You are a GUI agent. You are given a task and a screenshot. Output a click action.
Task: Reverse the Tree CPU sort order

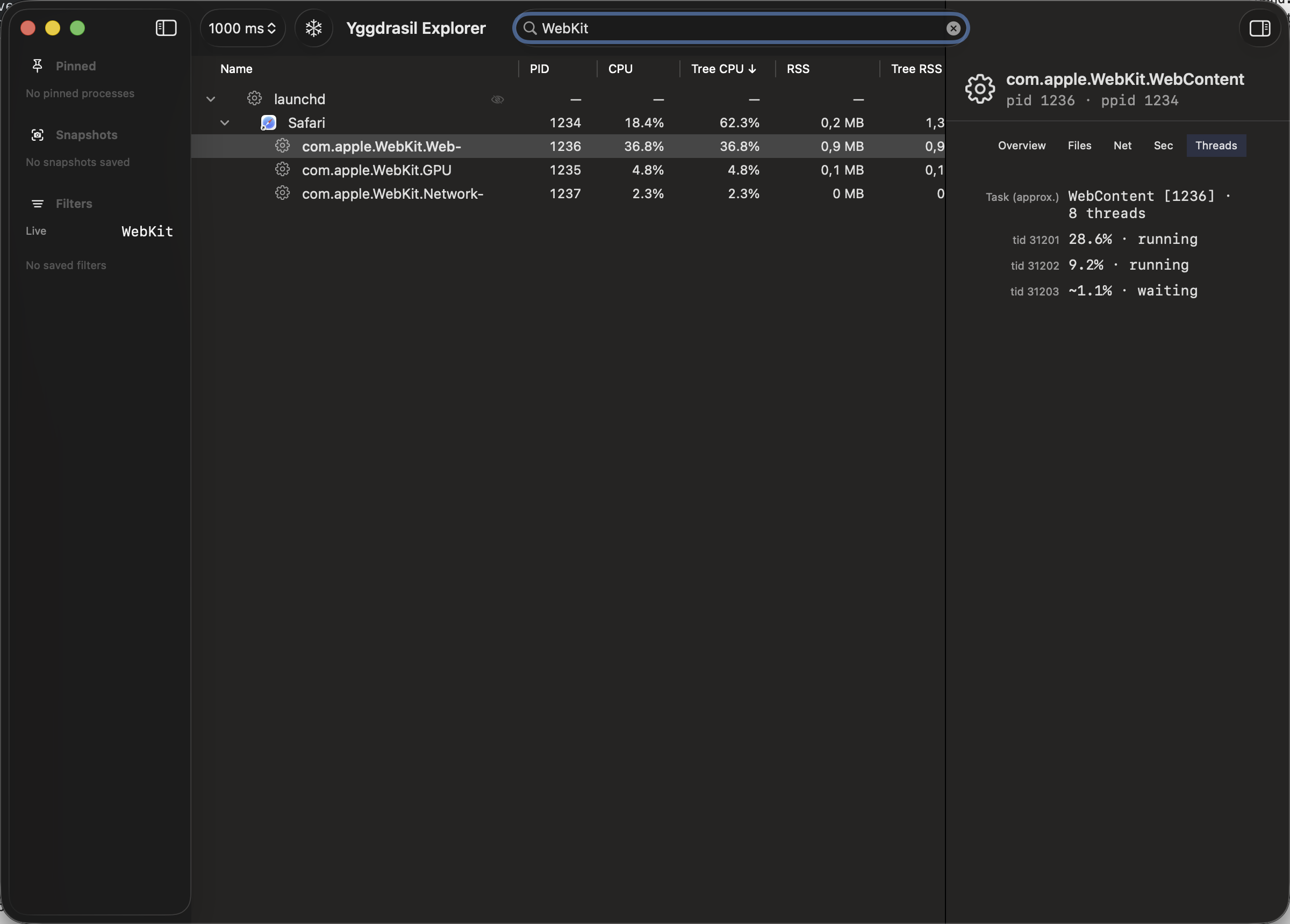723,69
